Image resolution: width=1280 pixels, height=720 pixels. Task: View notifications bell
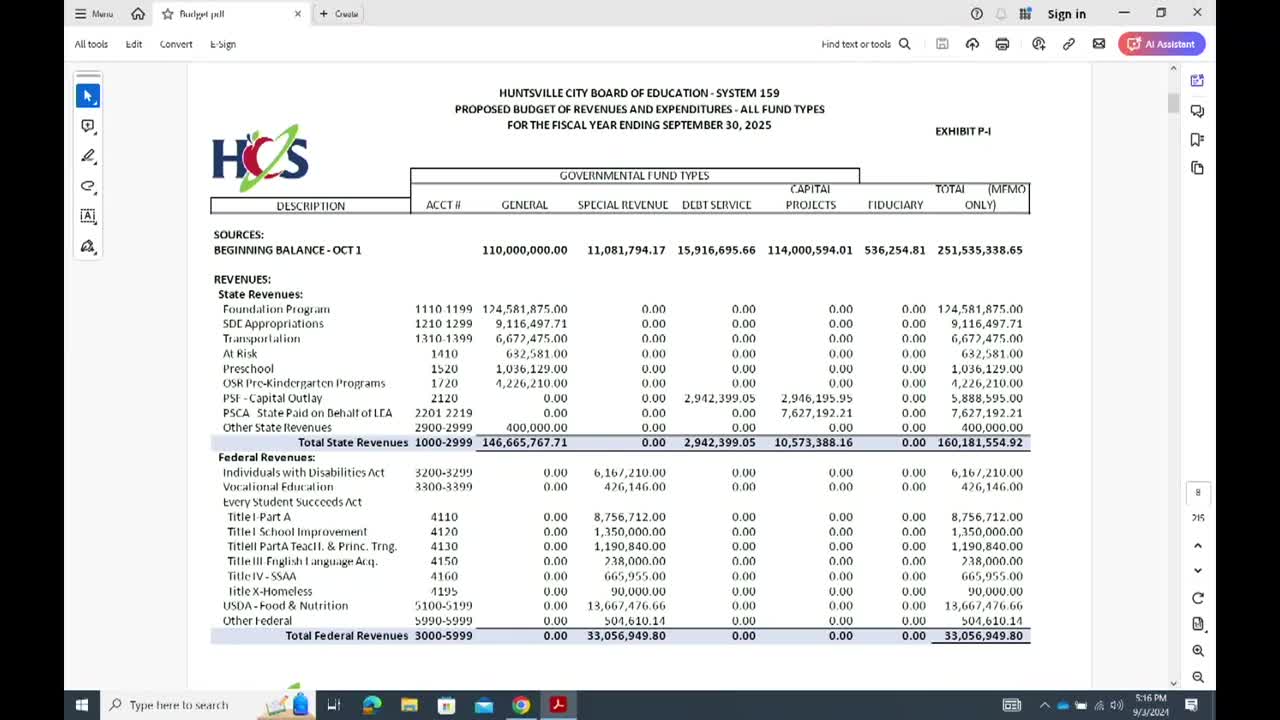click(1001, 14)
